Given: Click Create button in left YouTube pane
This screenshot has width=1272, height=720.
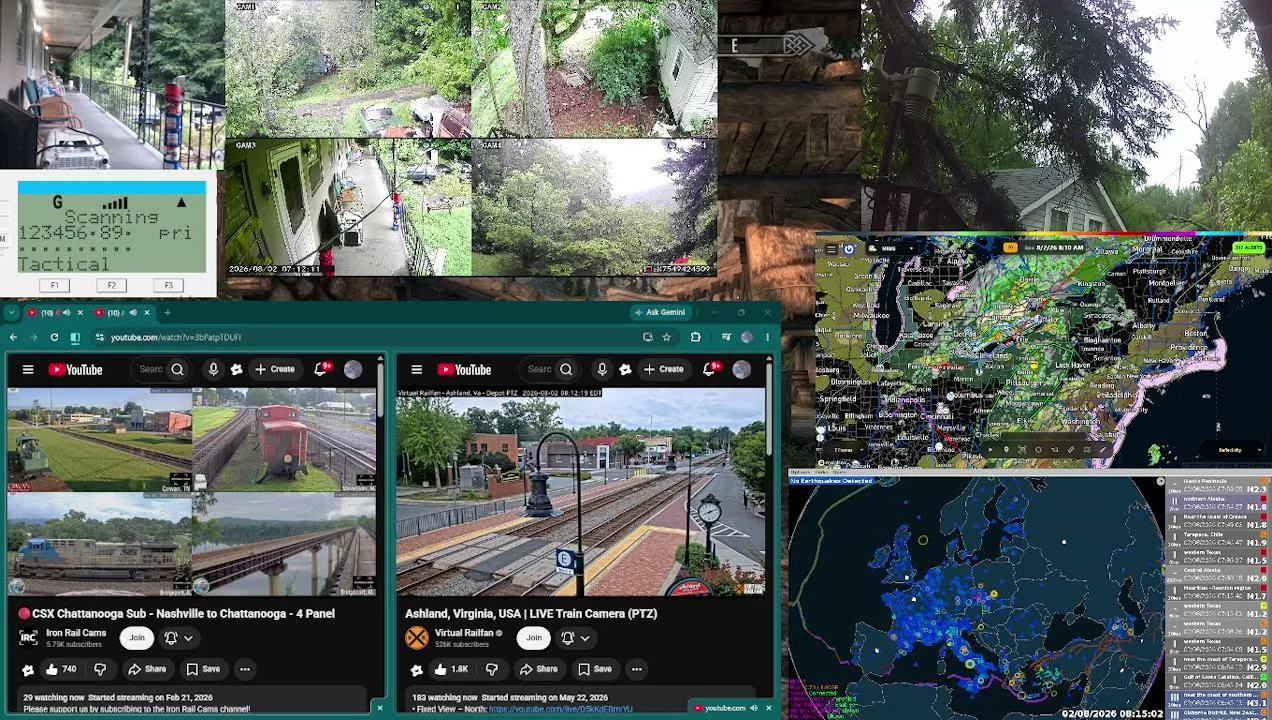Looking at the screenshot, I should pos(275,370).
